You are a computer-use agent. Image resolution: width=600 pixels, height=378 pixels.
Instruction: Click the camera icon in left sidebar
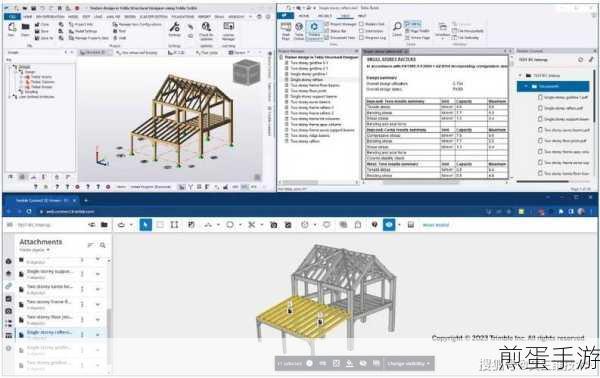click(x=8, y=311)
